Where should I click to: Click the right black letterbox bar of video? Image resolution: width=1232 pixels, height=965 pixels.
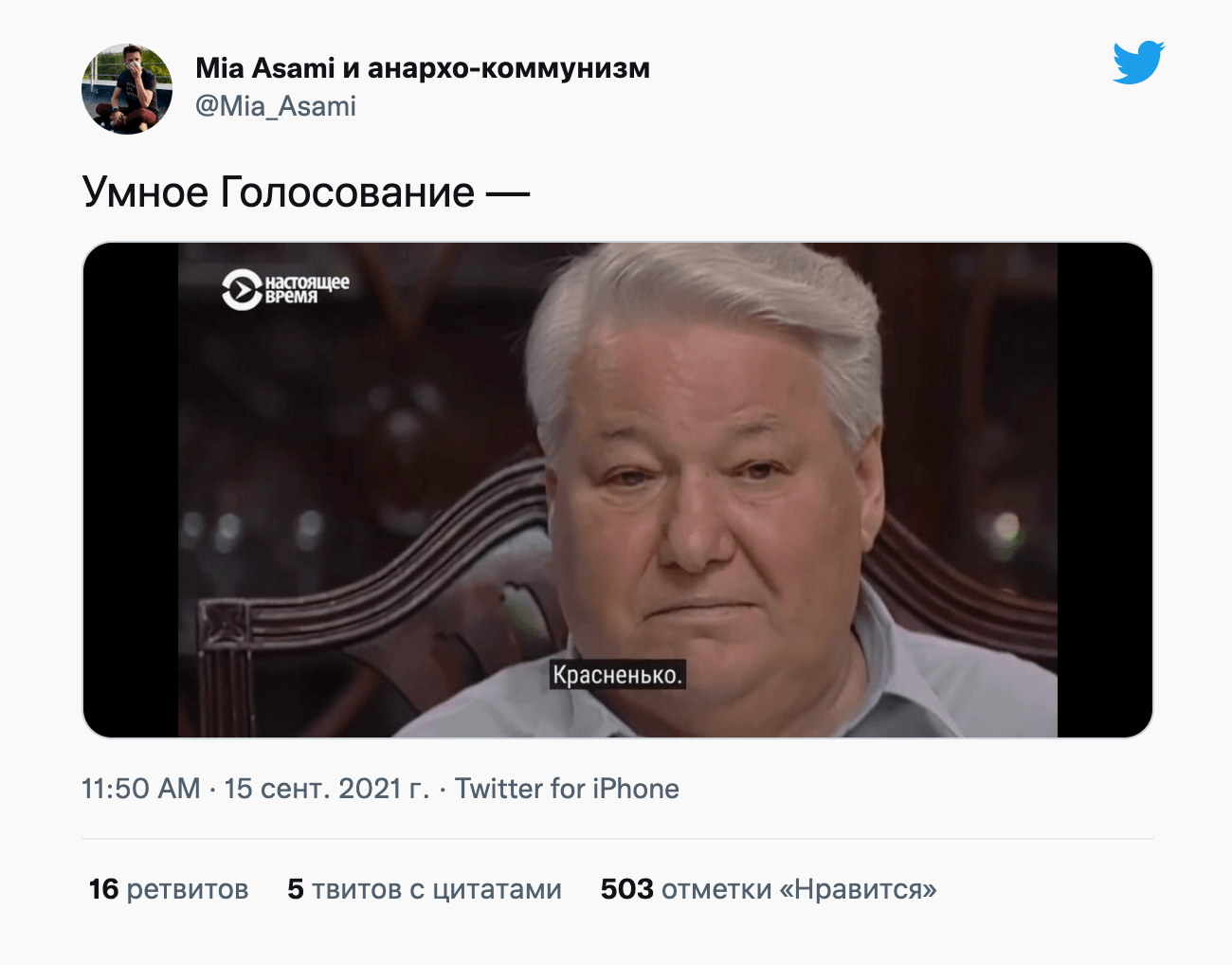tap(1105, 490)
